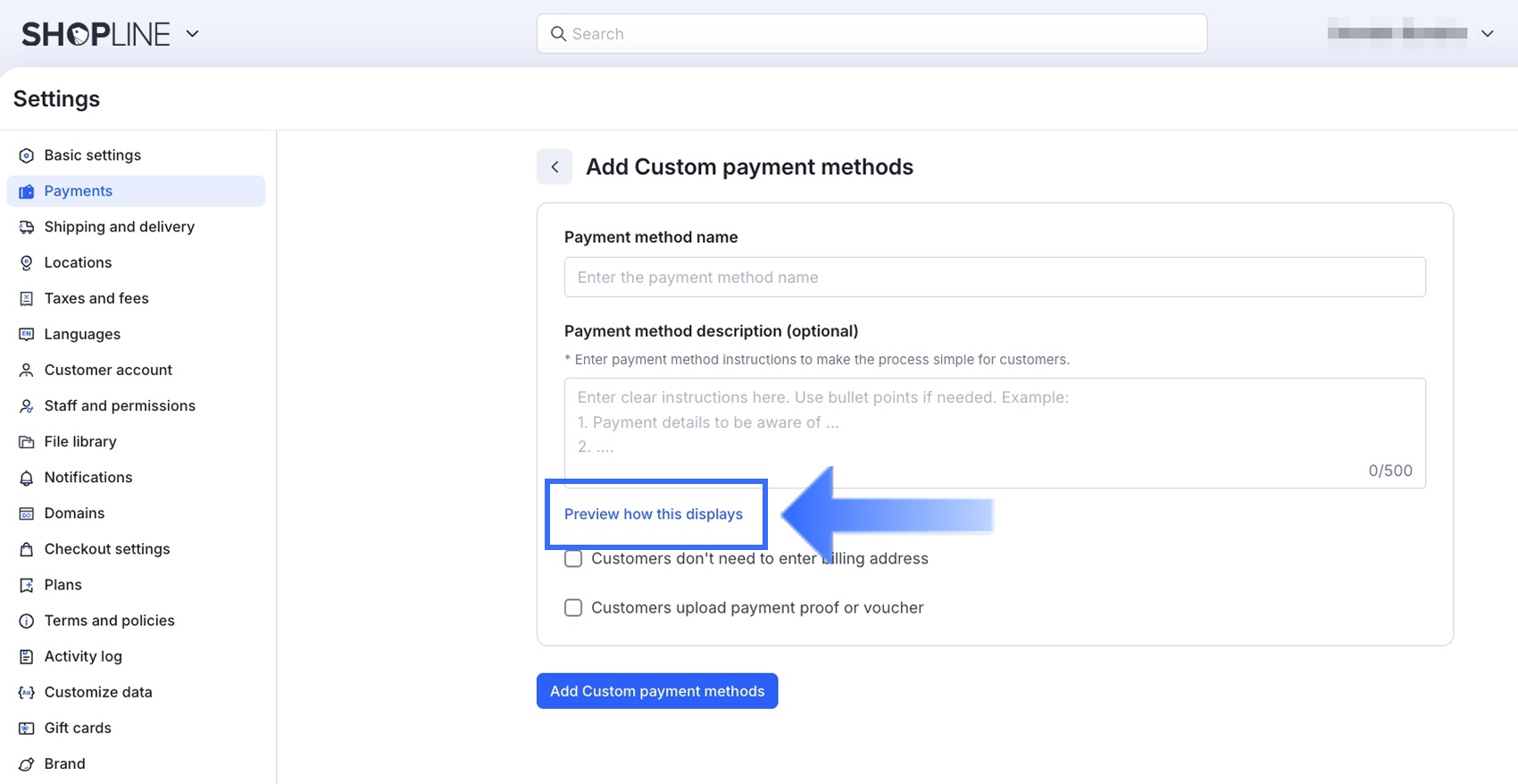
Task: Click the Checkout settings bag icon
Action: pos(27,549)
